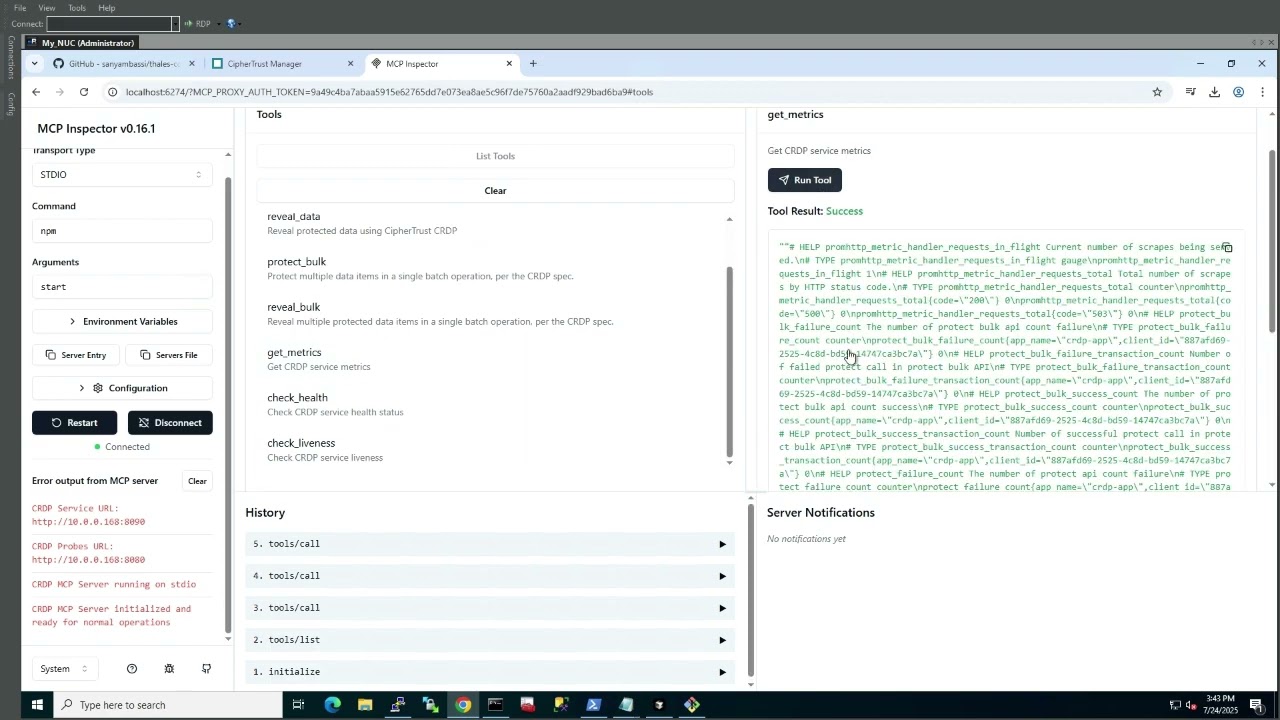Open the Help menu
Image resolution: width=1280 pixels, height=720 pixels.
coord(107,8)
